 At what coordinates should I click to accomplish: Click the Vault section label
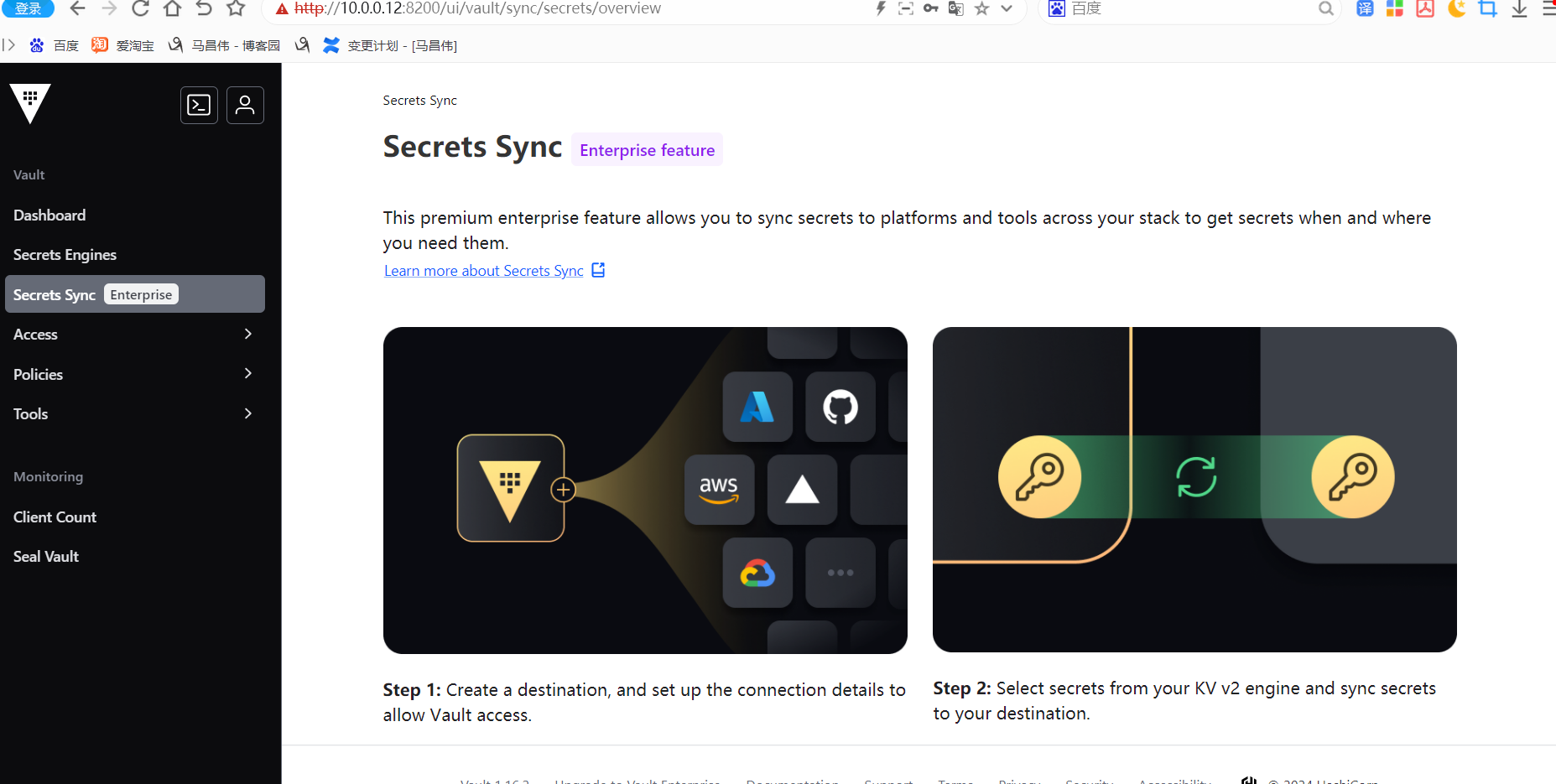pos(29,175)
